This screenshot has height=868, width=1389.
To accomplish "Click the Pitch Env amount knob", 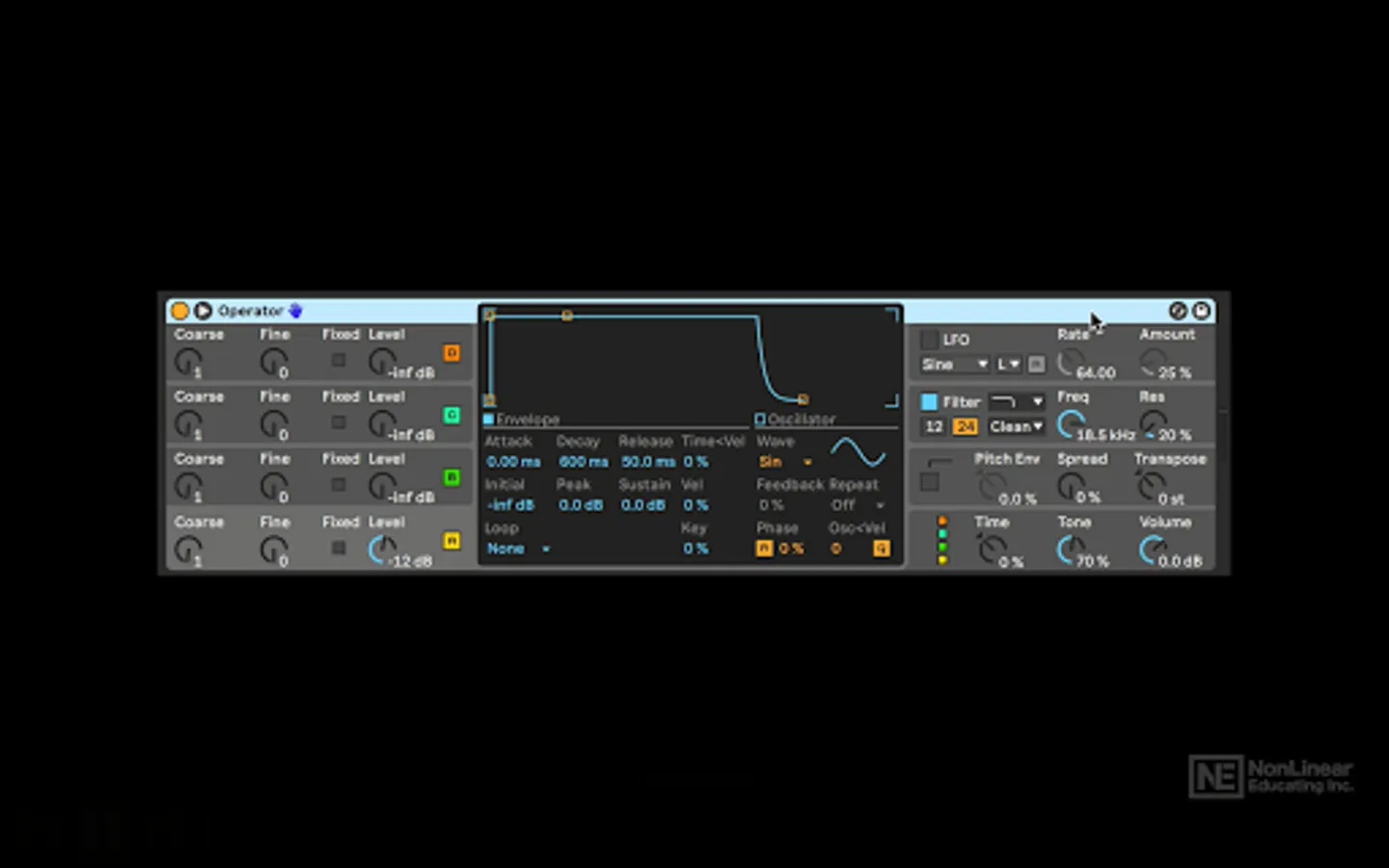I will coord(992,487).
